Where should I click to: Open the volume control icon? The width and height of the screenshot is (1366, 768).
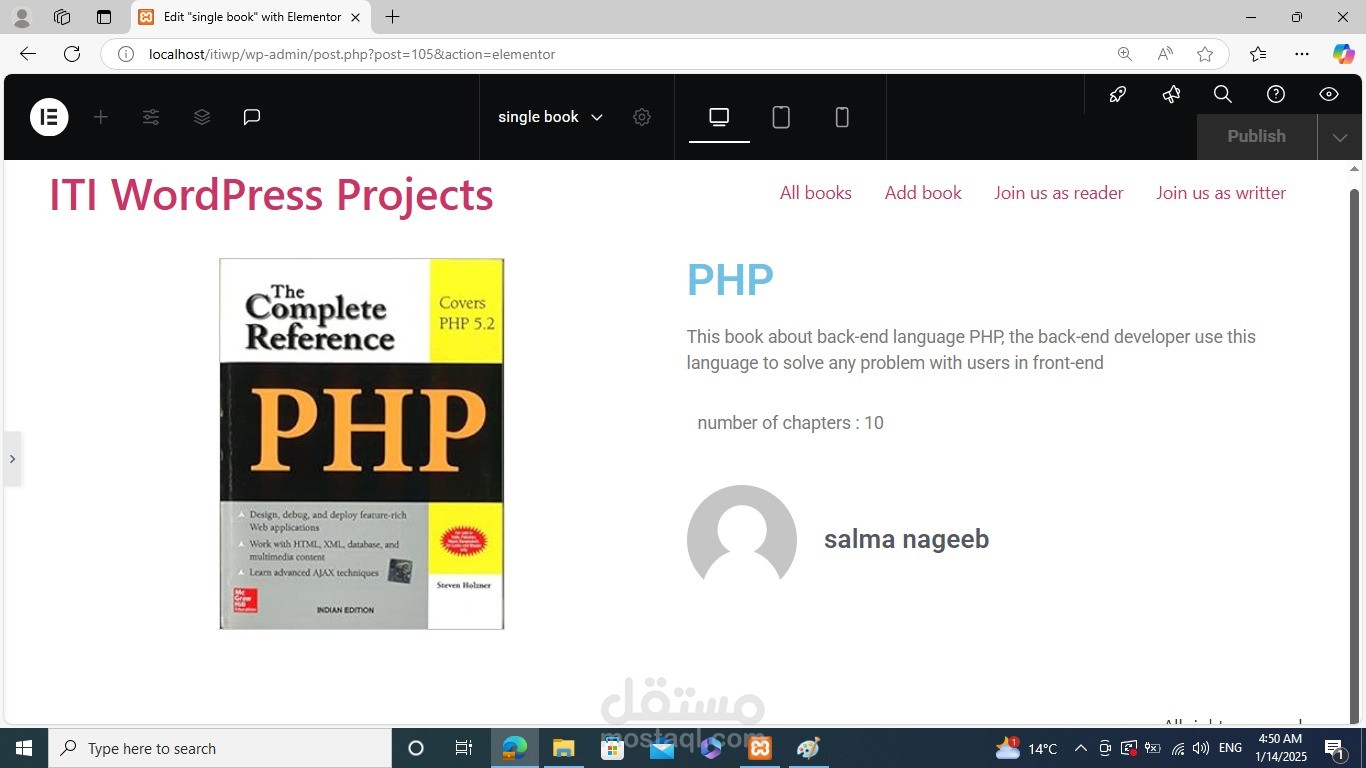click(1201, 748)
